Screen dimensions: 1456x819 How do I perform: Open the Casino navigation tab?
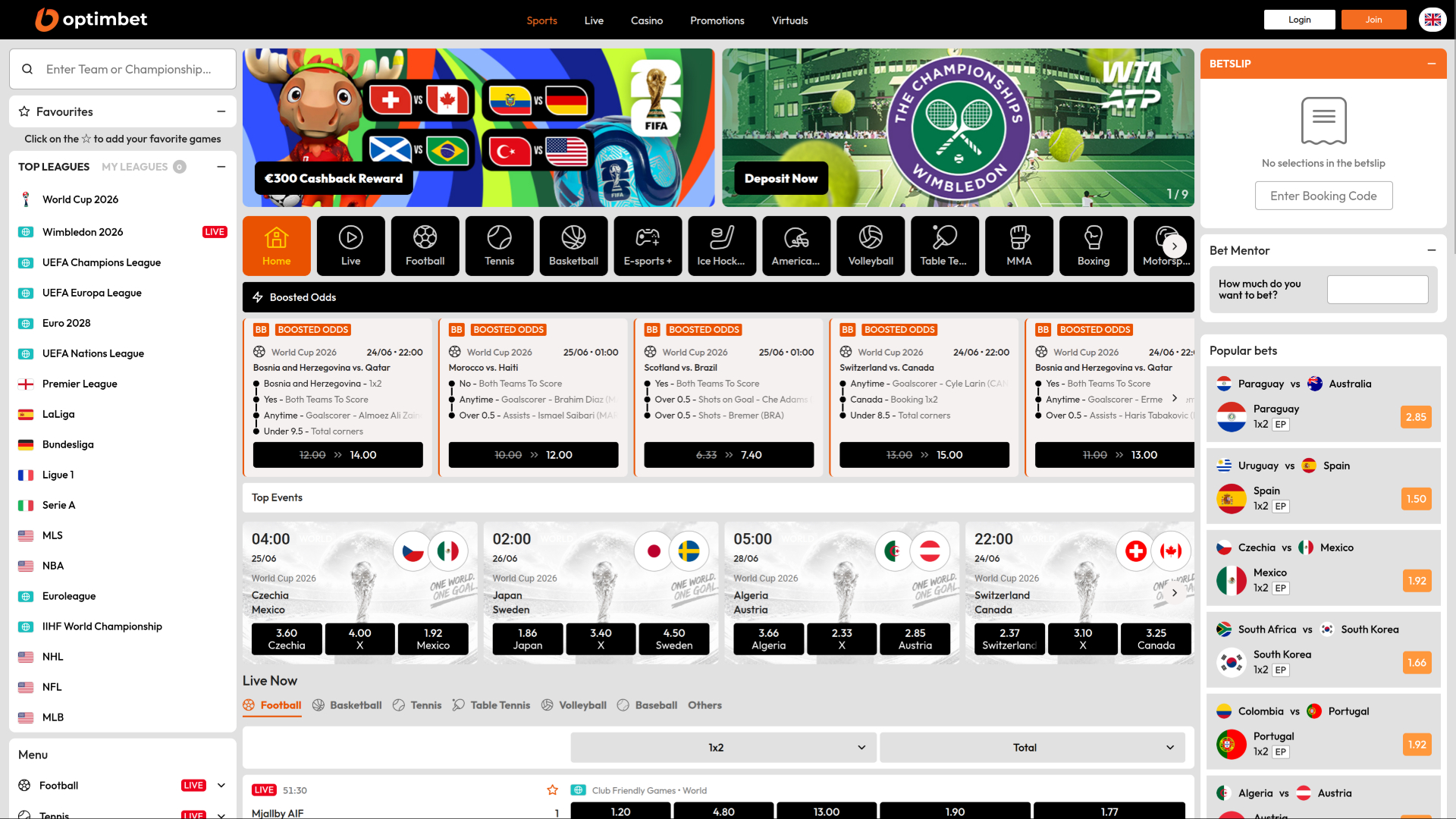pos(647,20)
